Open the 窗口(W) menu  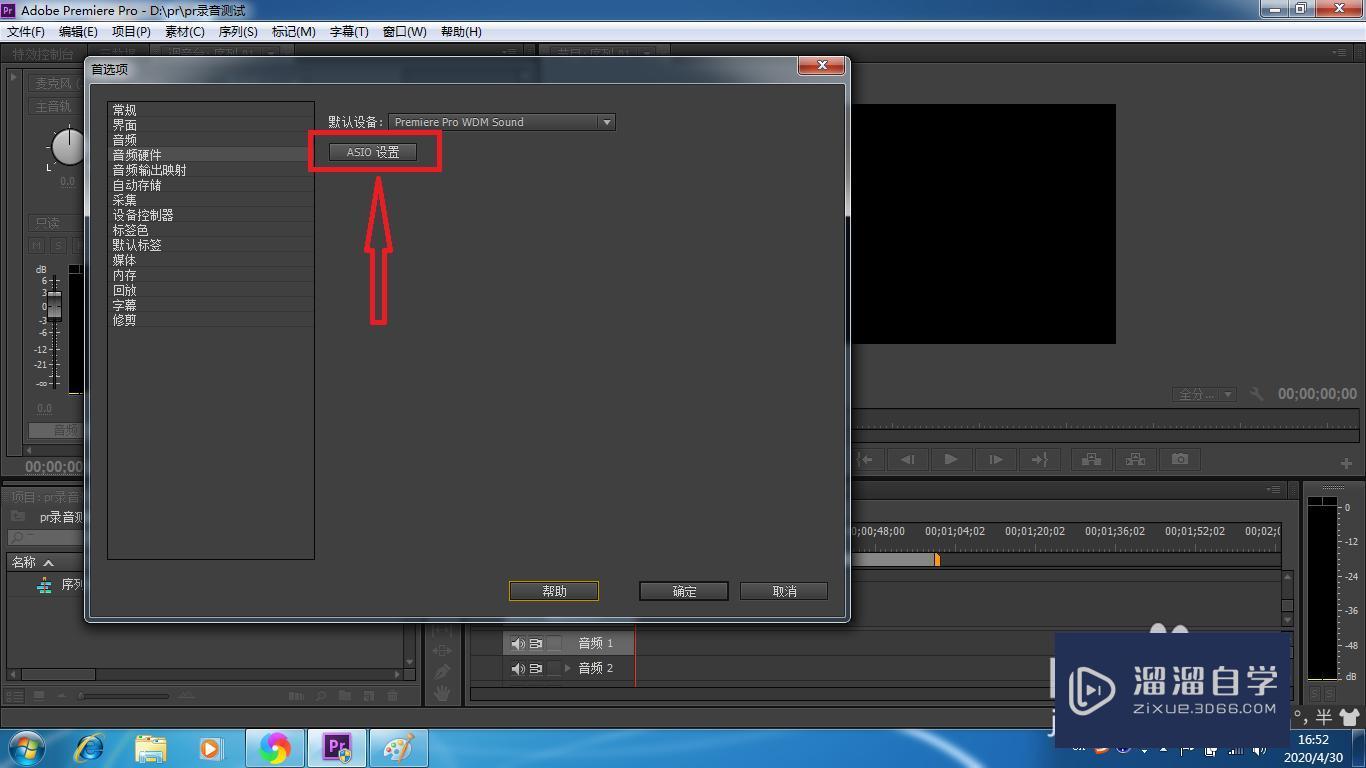[x=405, y=32]
